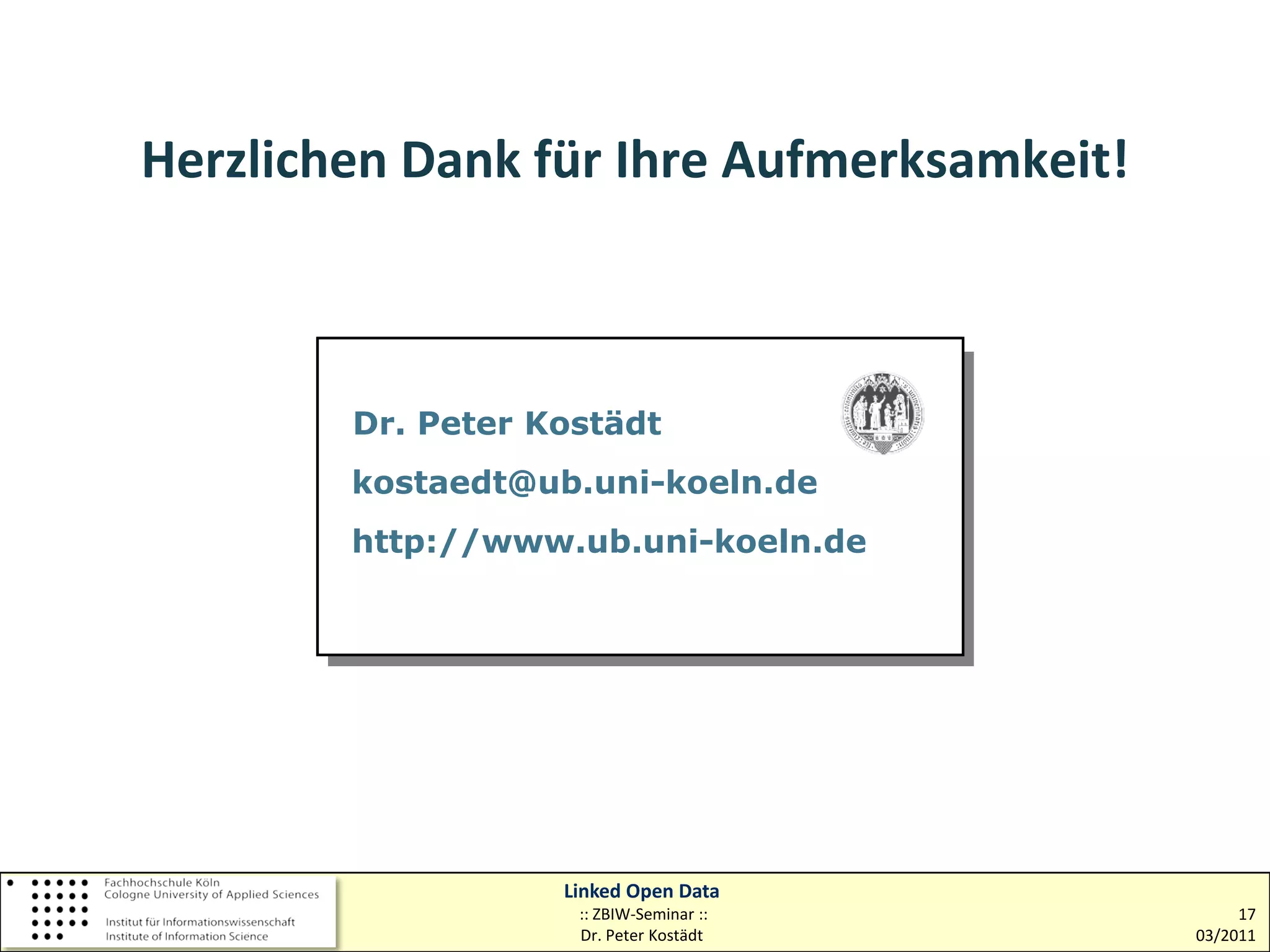Click the name 'Dr. Peter Kostädt' in card
Image resolution: width=1270 pixels, height=952 pixels.
point(507,423)
